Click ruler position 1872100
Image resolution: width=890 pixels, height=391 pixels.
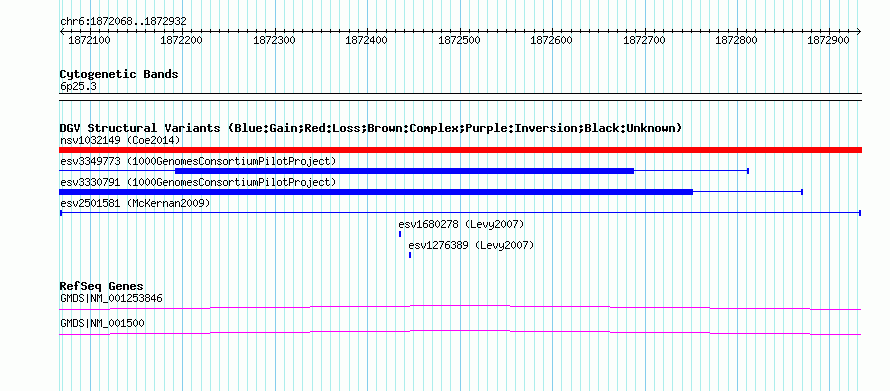pyautogui.click(x=90, y=40)
